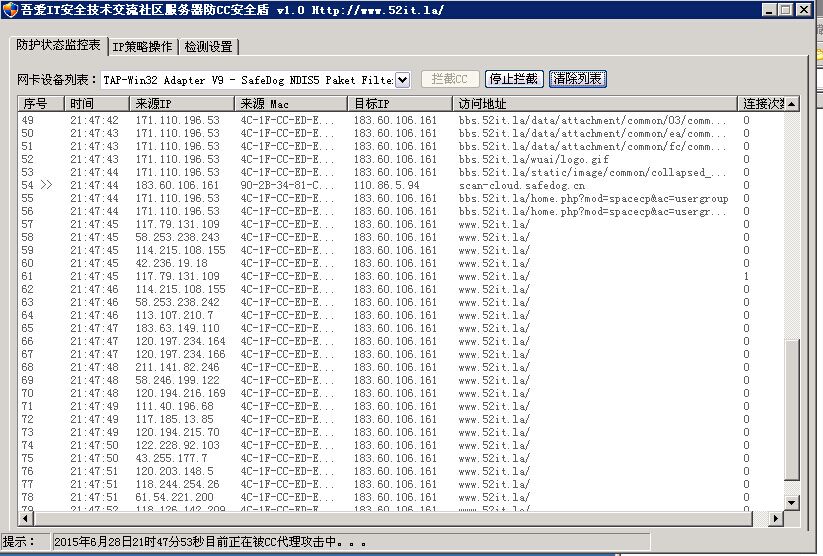823x556 pixels.
Task: Sort by 来源 Mac column header
Action: tap(291, 103)
